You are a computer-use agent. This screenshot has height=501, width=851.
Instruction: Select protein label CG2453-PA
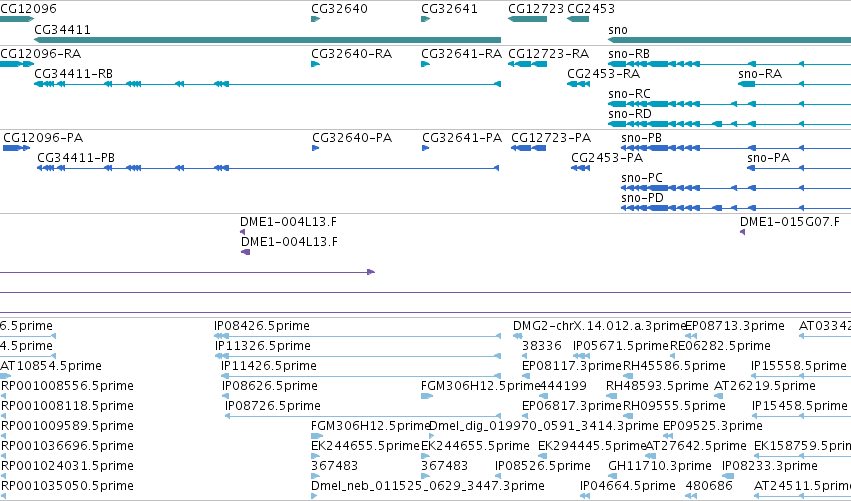click(x=607, y=158)
